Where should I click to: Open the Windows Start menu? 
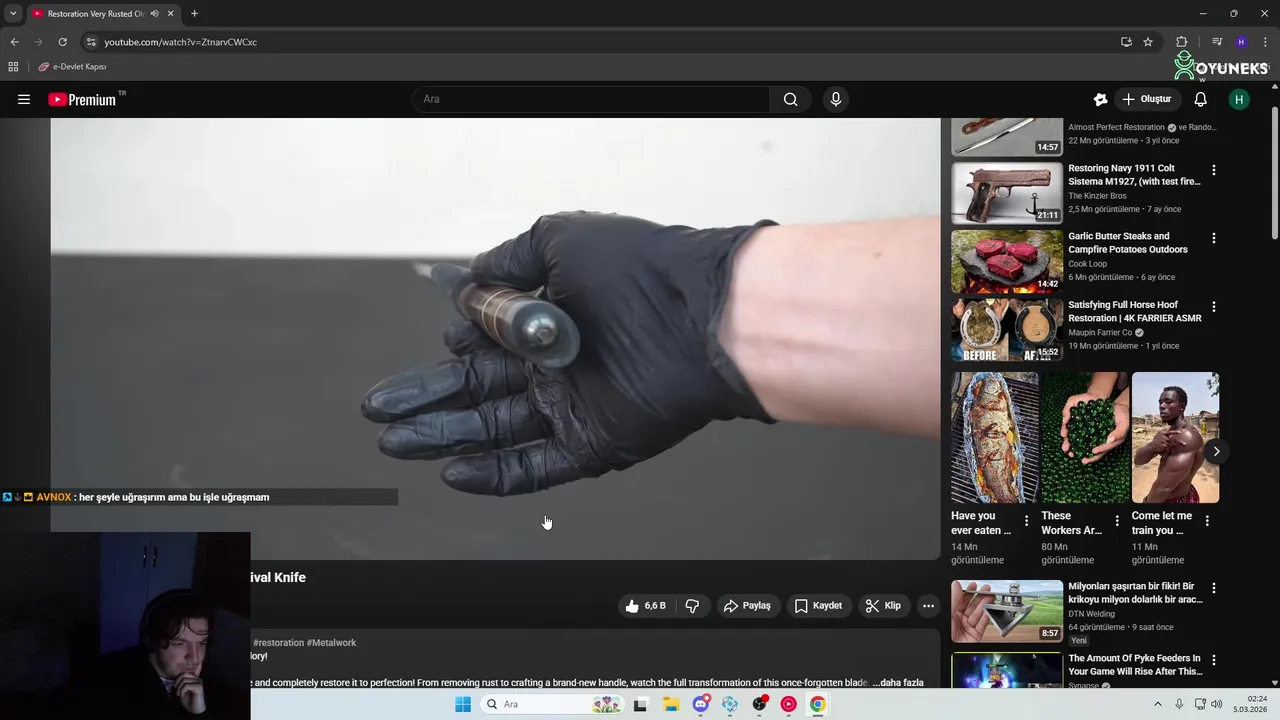[x=462, y=704]
